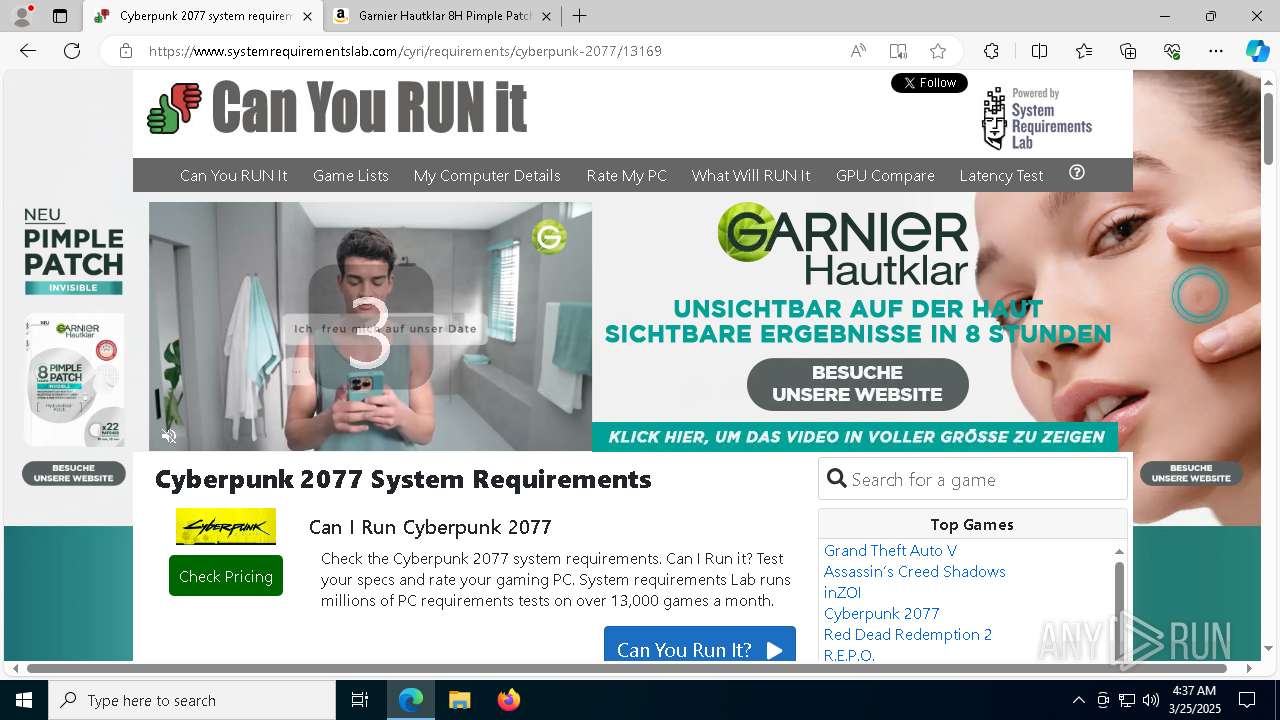Click the X Follow button
Image resolution: width=1280 pixels, height=720 pixels.
(929, 83)
